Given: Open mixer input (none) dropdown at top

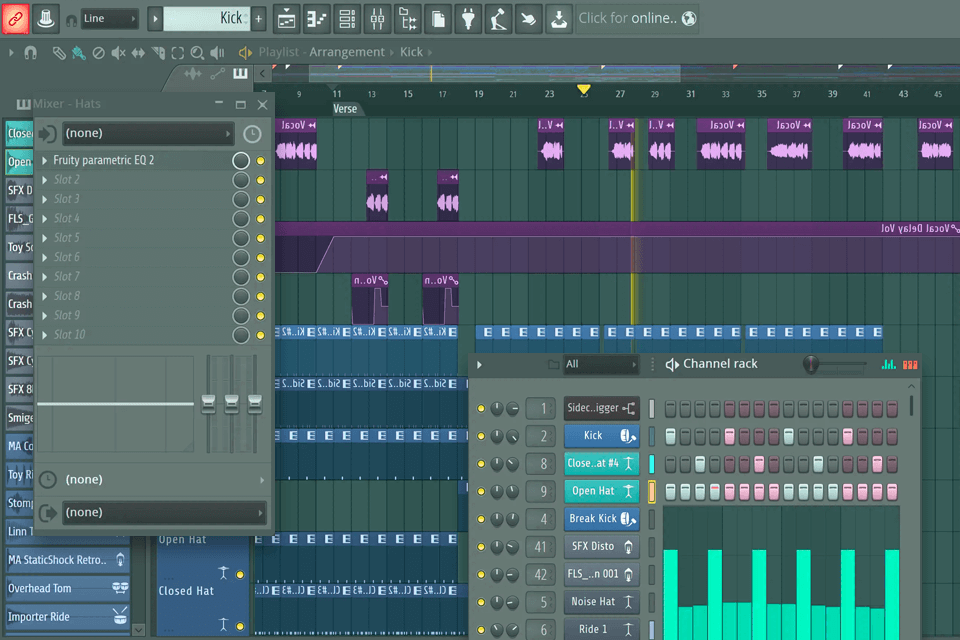Looking at the screenshot, I should pos(148,133).
